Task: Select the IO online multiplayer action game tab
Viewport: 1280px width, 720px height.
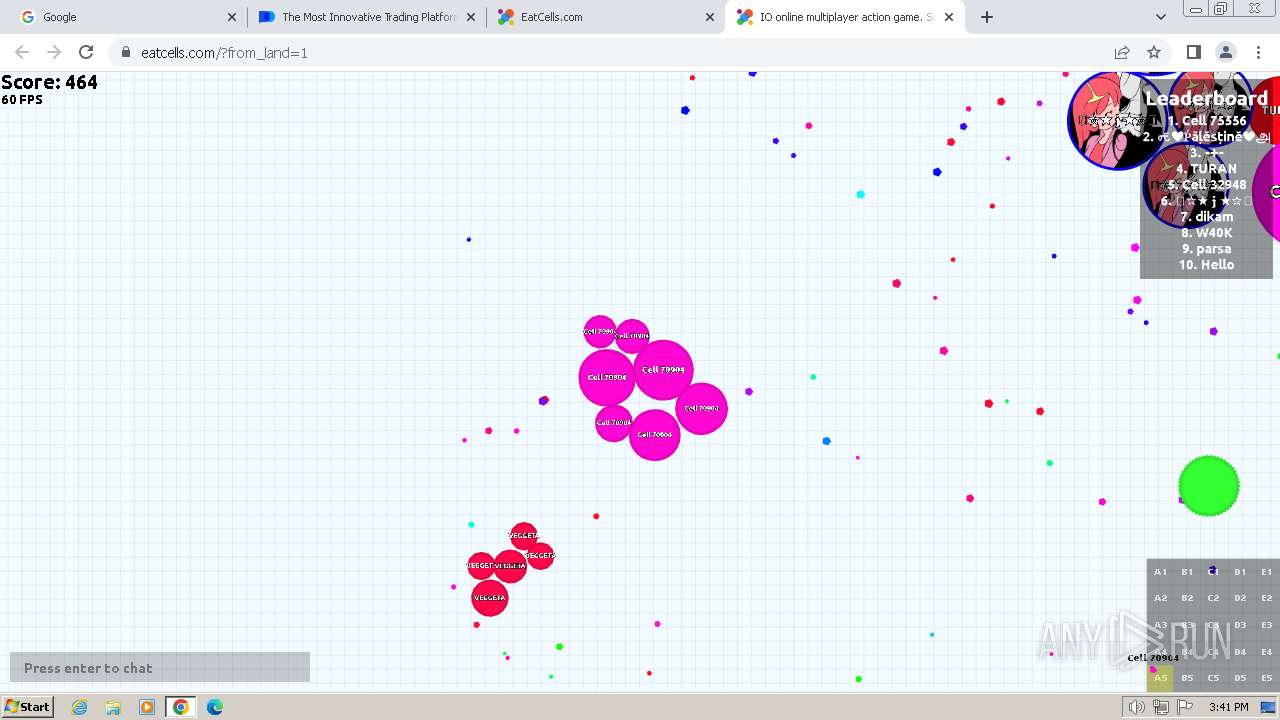Action: (x=845, y=17)
